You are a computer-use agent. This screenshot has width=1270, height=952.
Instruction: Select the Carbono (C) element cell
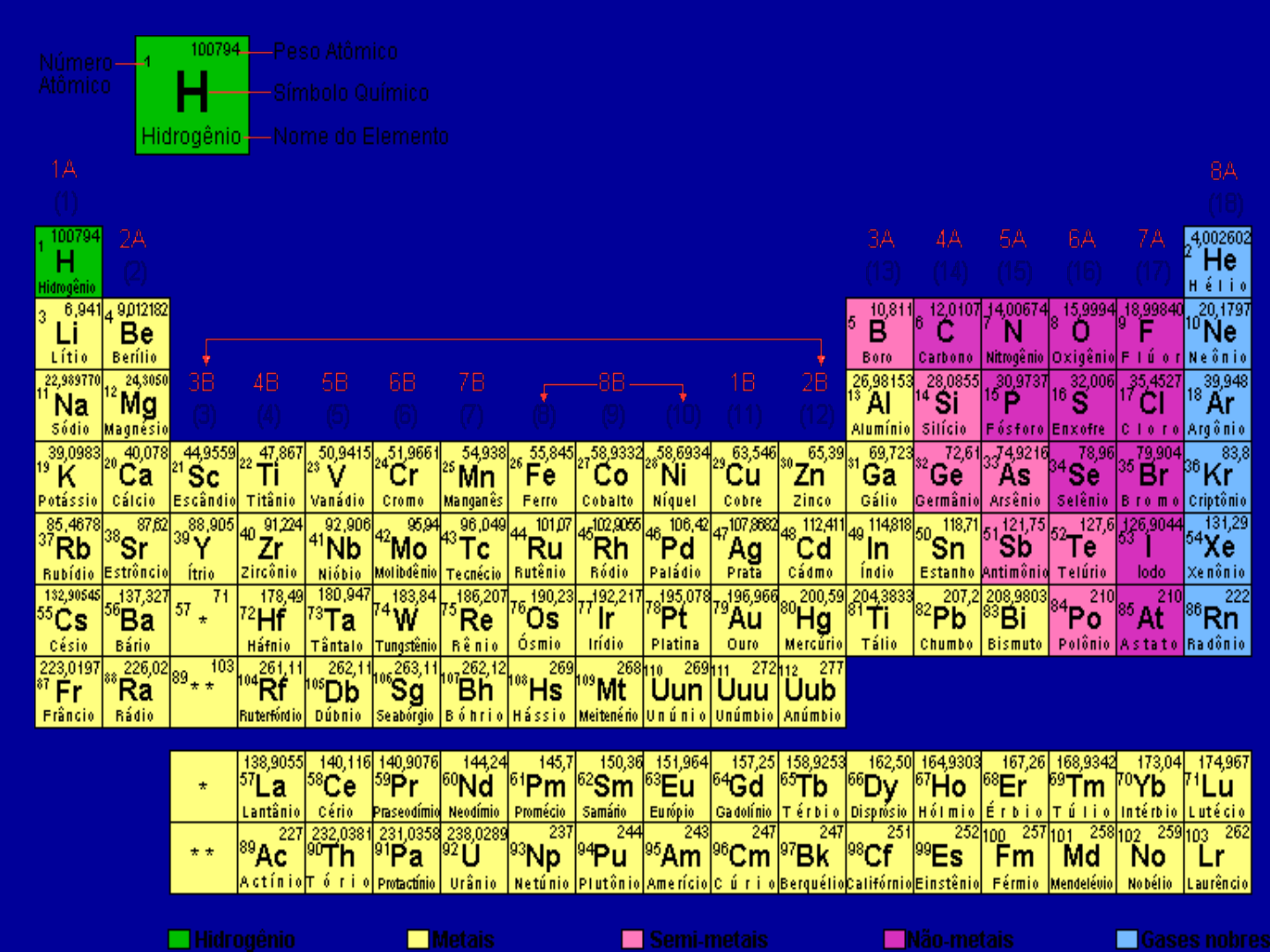pyautogui.click(x=947, y=333)
